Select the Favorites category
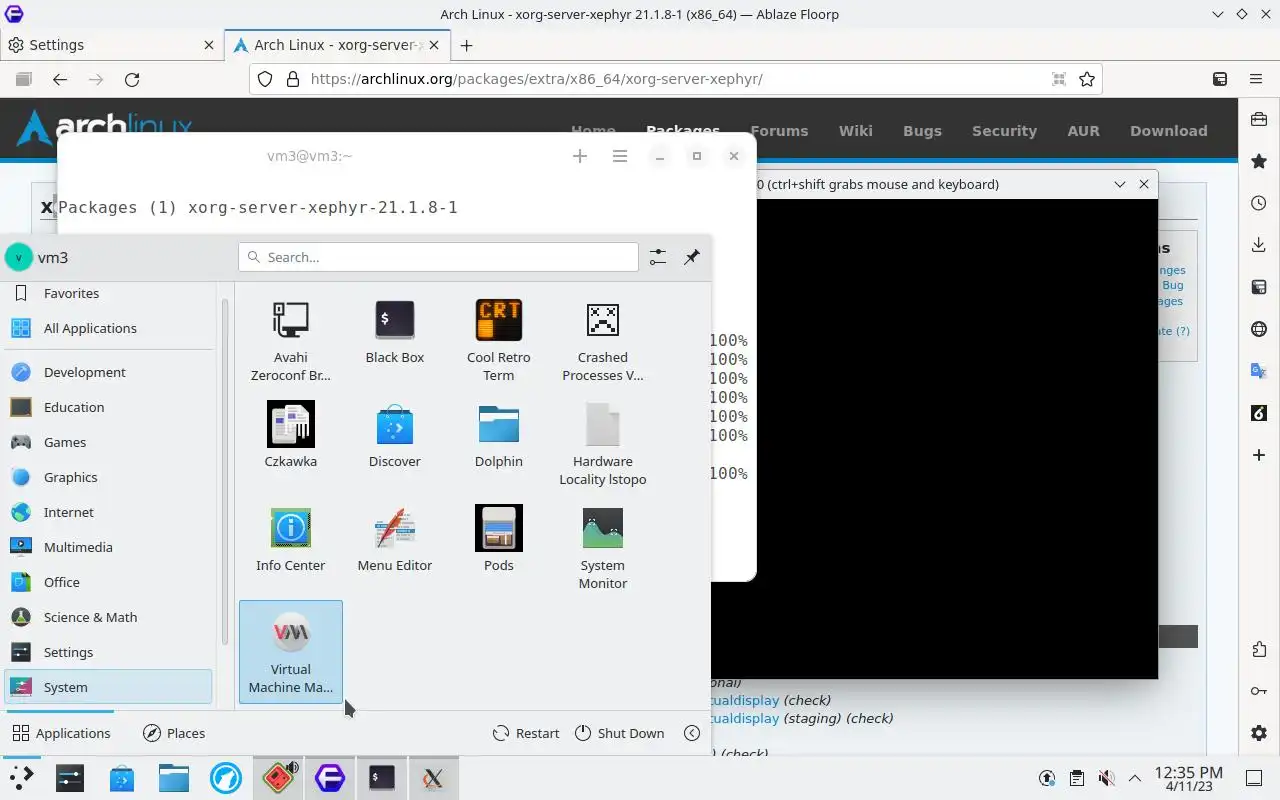 [x=108, y=293]
